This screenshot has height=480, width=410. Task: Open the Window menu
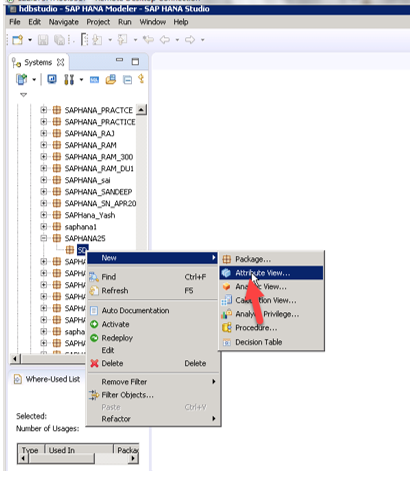153,22
